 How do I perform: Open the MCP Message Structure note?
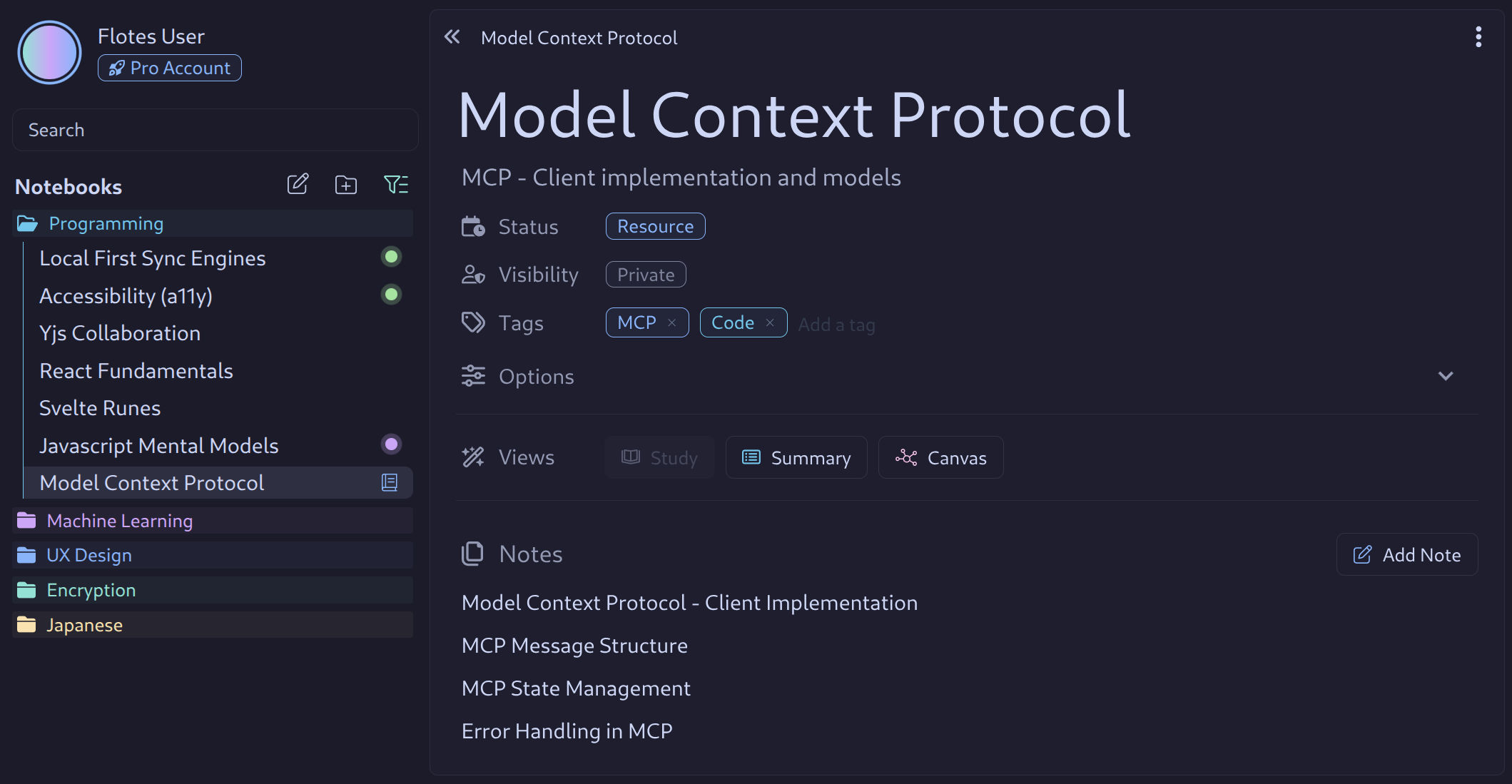[574, 646]
